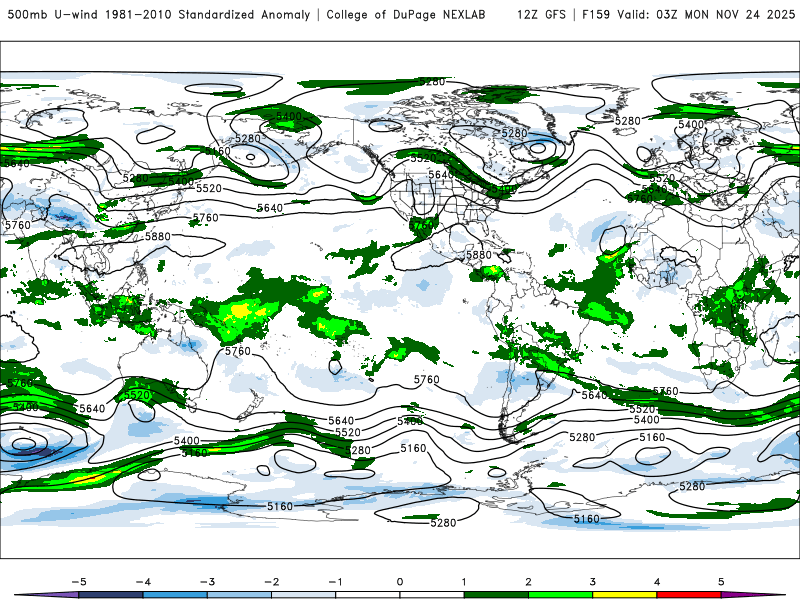This screenshot has height=600, width=800.
Task: Click the 'F159' forecast hour label
Action: 596,14
